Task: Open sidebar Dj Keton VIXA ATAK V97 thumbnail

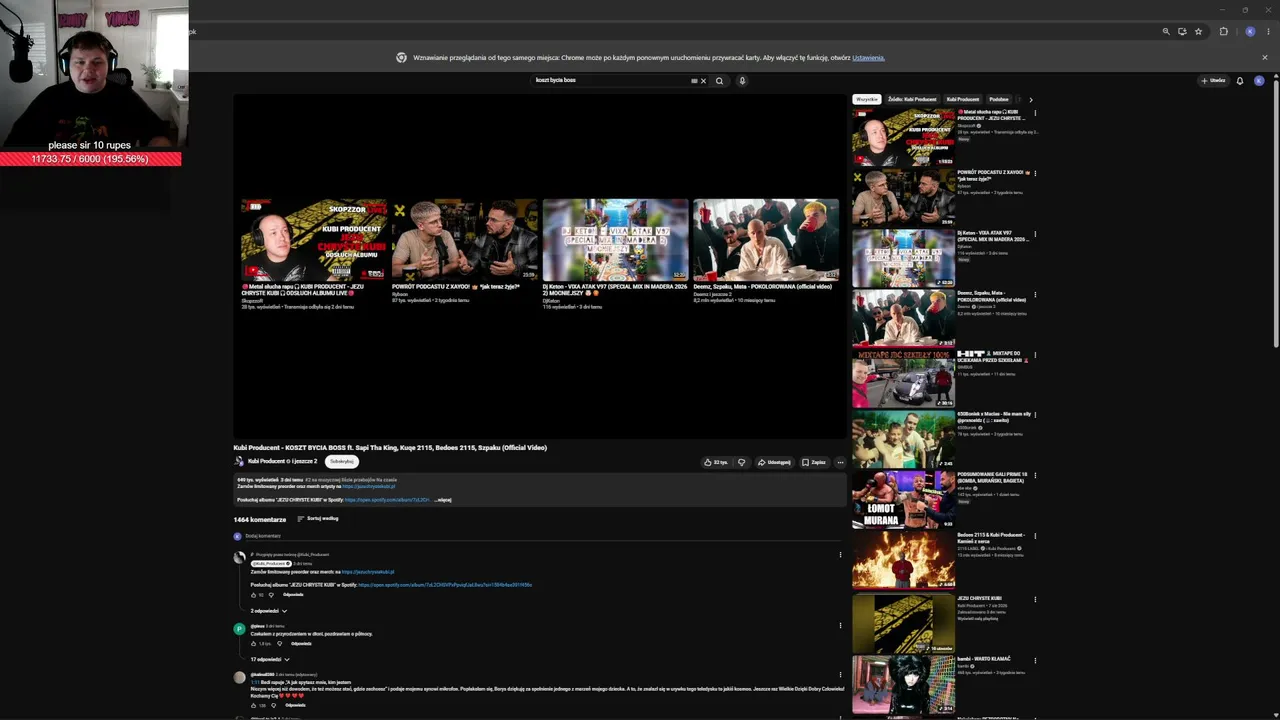Action: coord(903,258)
